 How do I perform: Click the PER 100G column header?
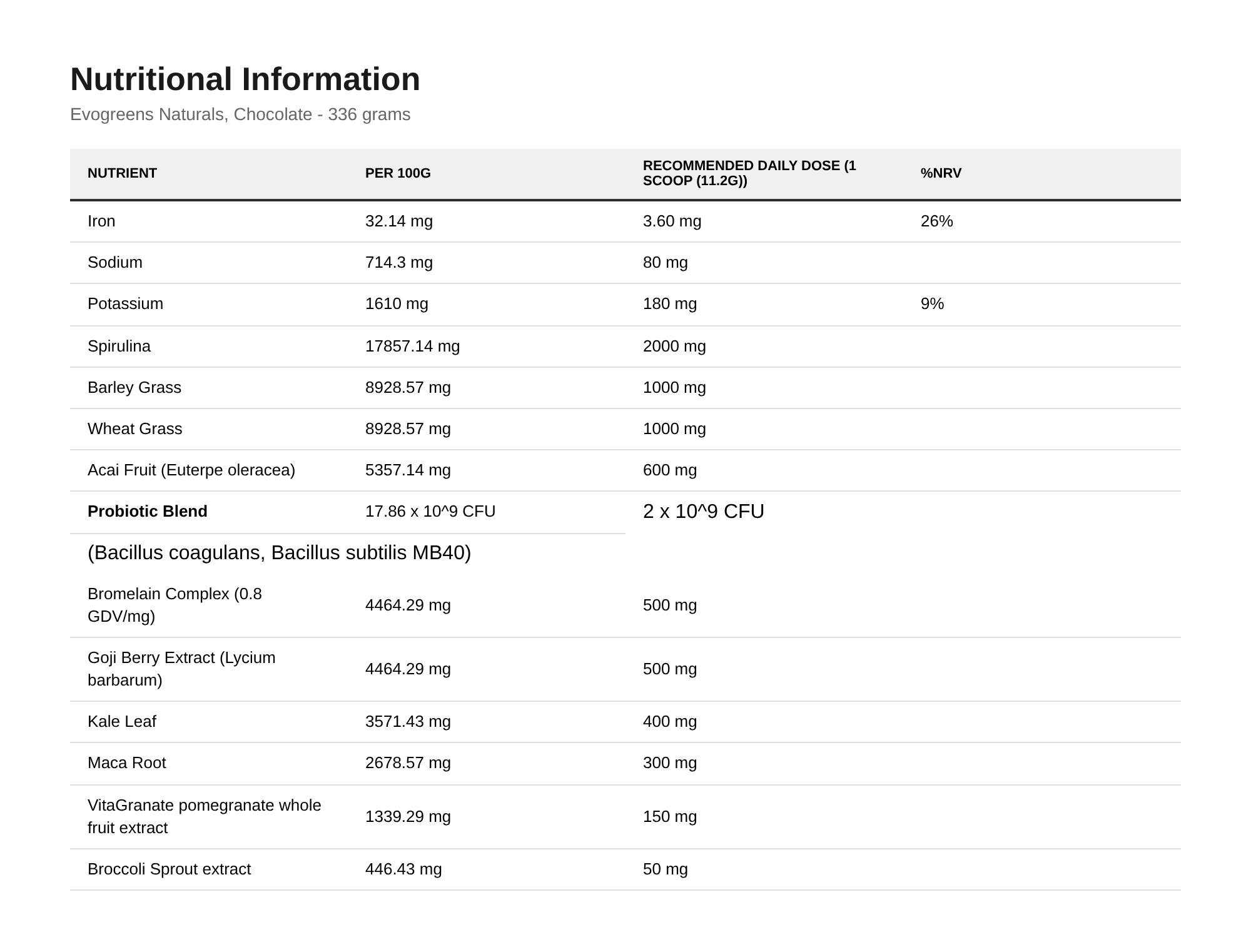(x=398, y=173)
